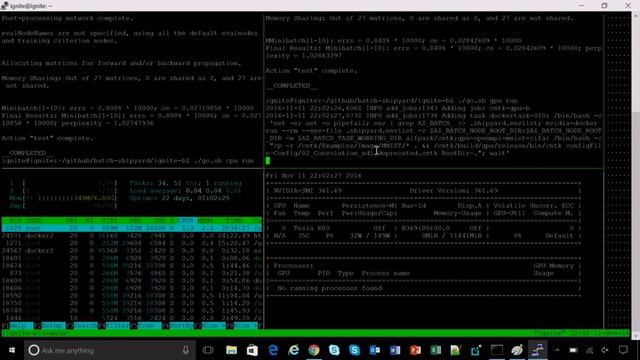Click the PuTTY window vertical scrollbar
This screenshot has width=640, height=360.
tap(636, 176)
